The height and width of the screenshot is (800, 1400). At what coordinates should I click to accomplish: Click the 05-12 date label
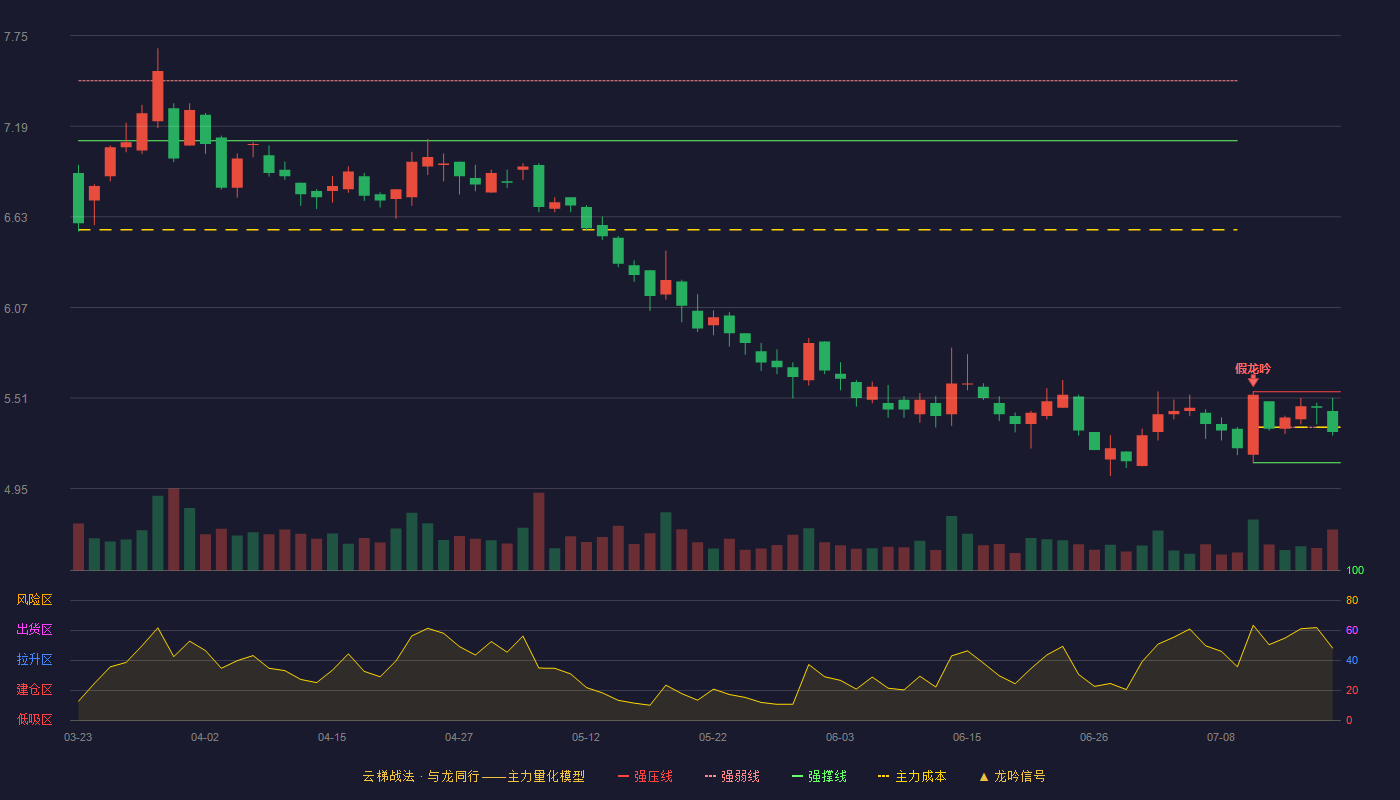(586, 737)
